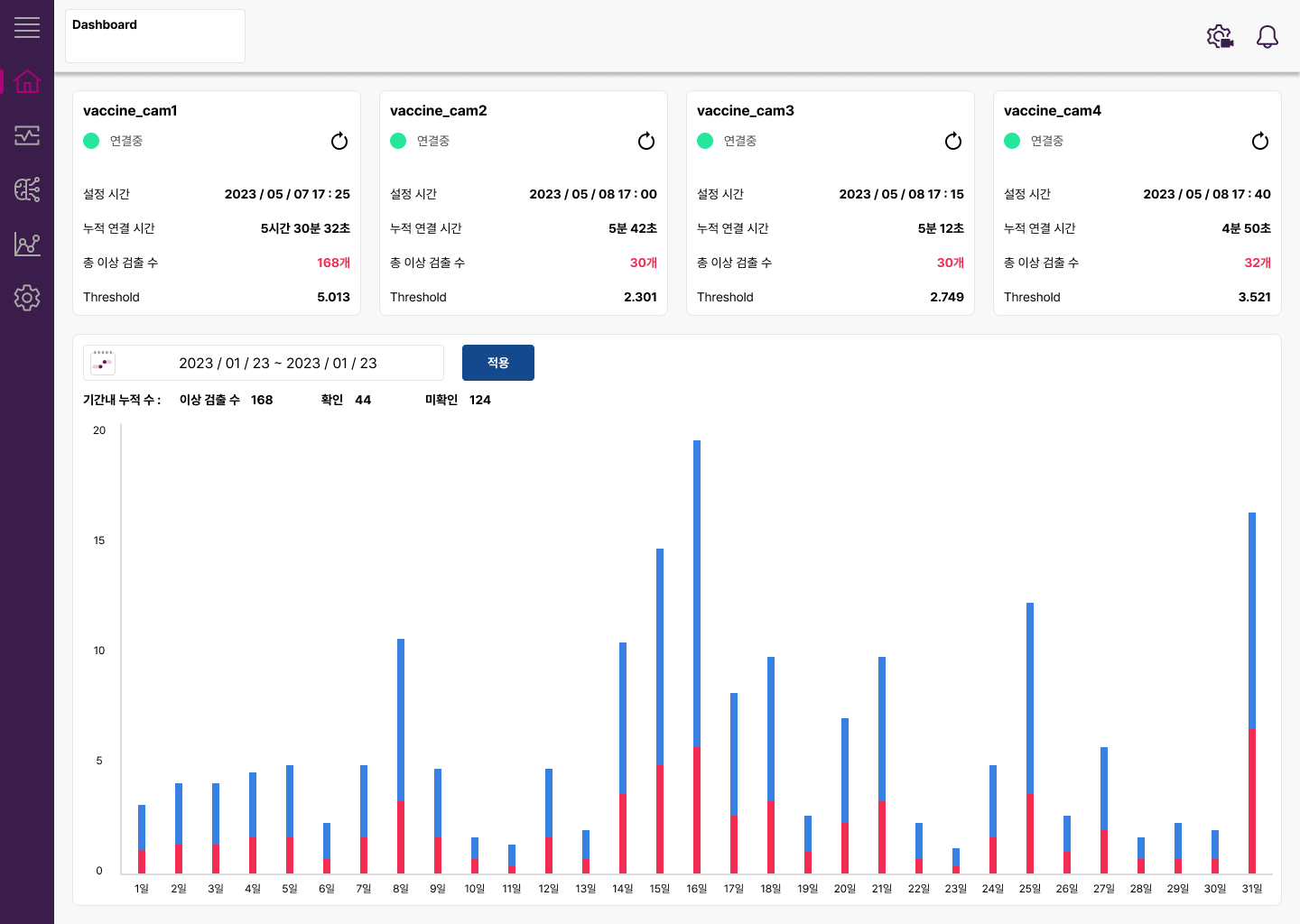Select the 27일 bar in chart

pos(1104,810)
